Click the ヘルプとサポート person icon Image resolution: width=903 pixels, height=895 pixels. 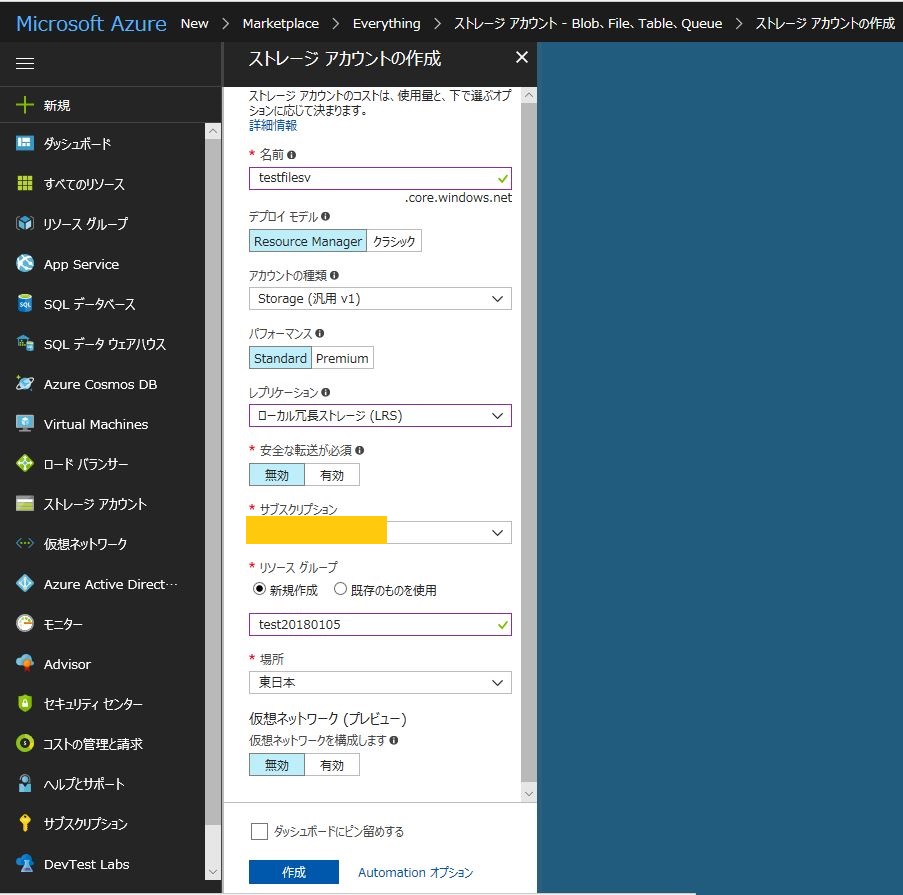[25, 783]
